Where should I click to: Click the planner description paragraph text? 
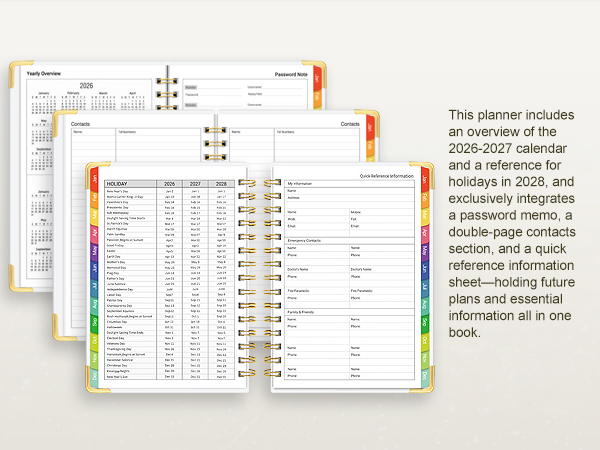tap(512, 223)
